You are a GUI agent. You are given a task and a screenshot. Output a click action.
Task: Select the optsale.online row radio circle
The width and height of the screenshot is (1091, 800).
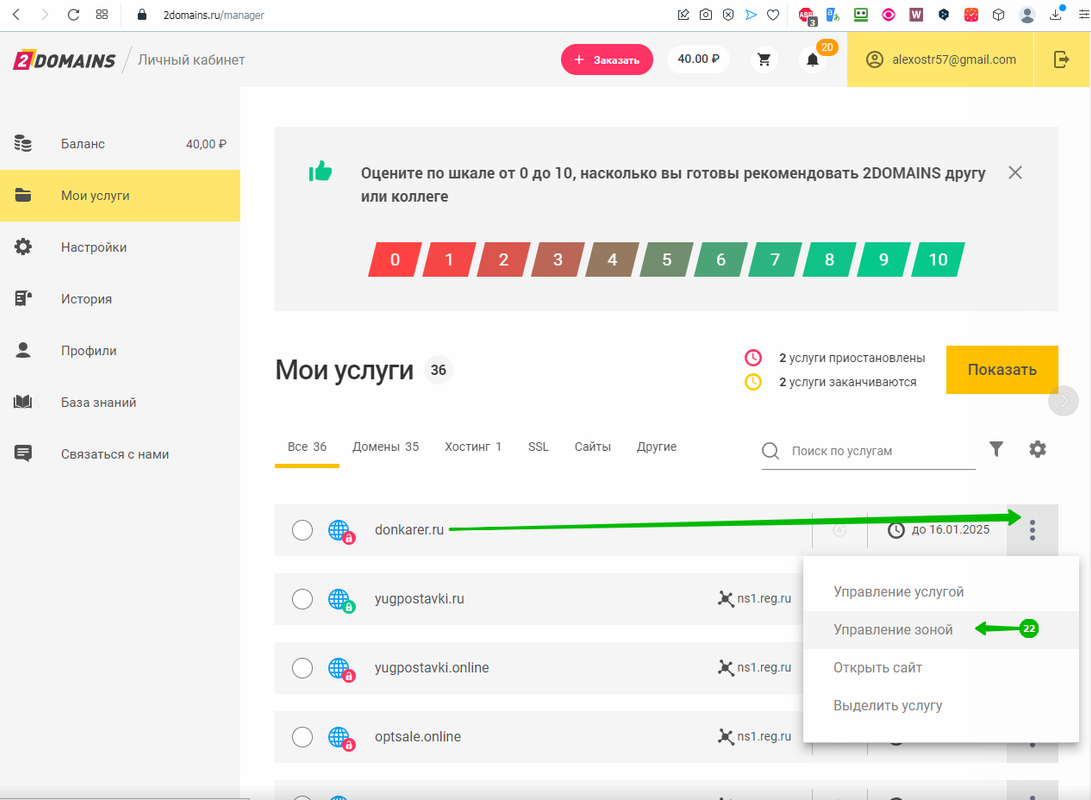point(302,737)
